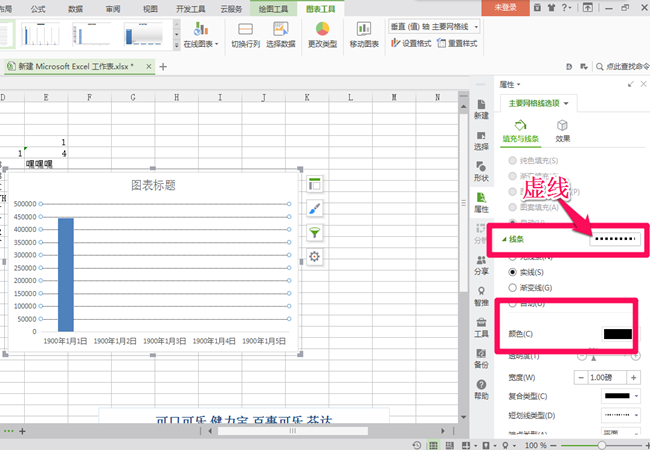Viewport: 650px width, 450px height.
Task: Click the Move Chart (移动图表) icon
Action: [x=364, y=29]
